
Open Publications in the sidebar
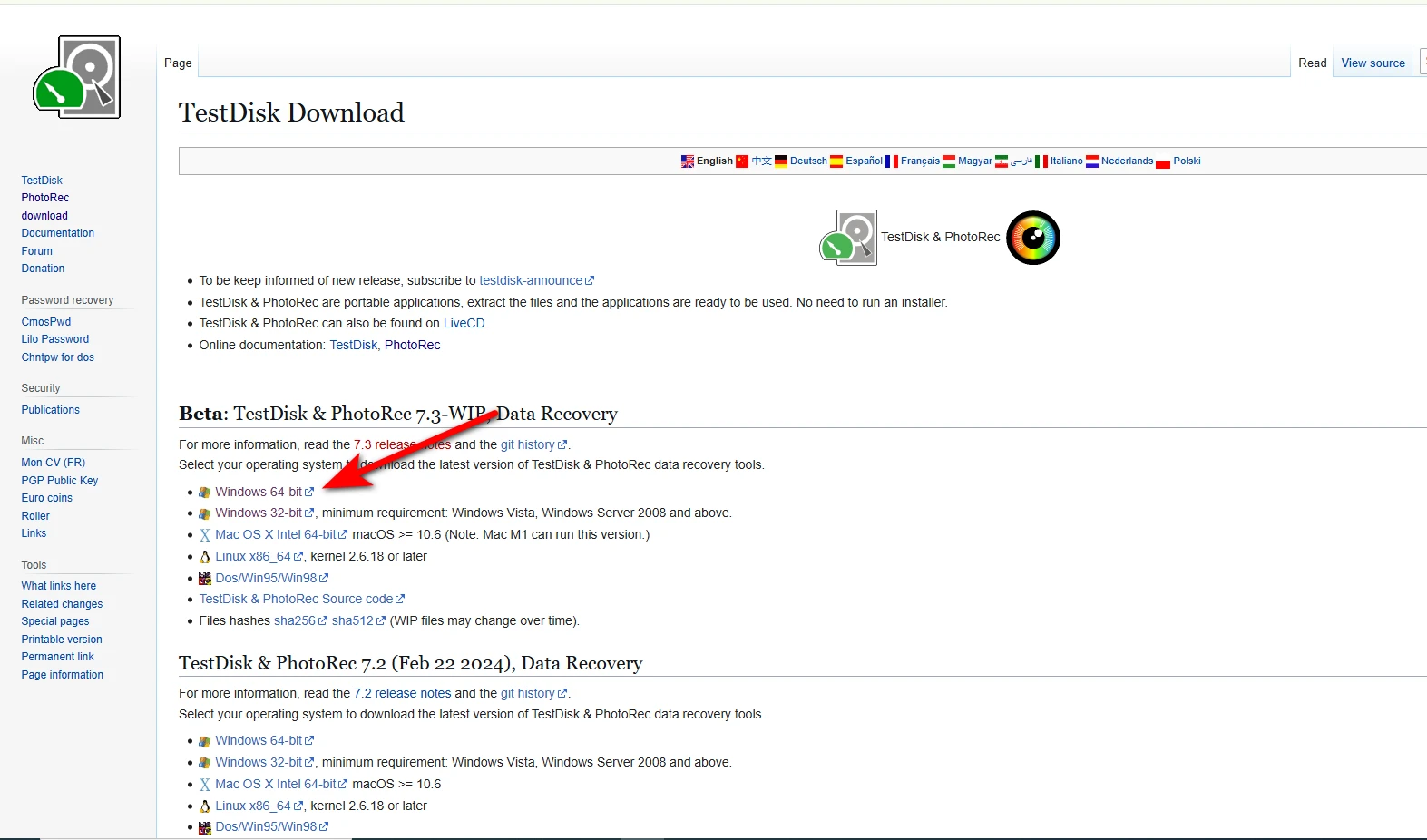tap(51, 410)
